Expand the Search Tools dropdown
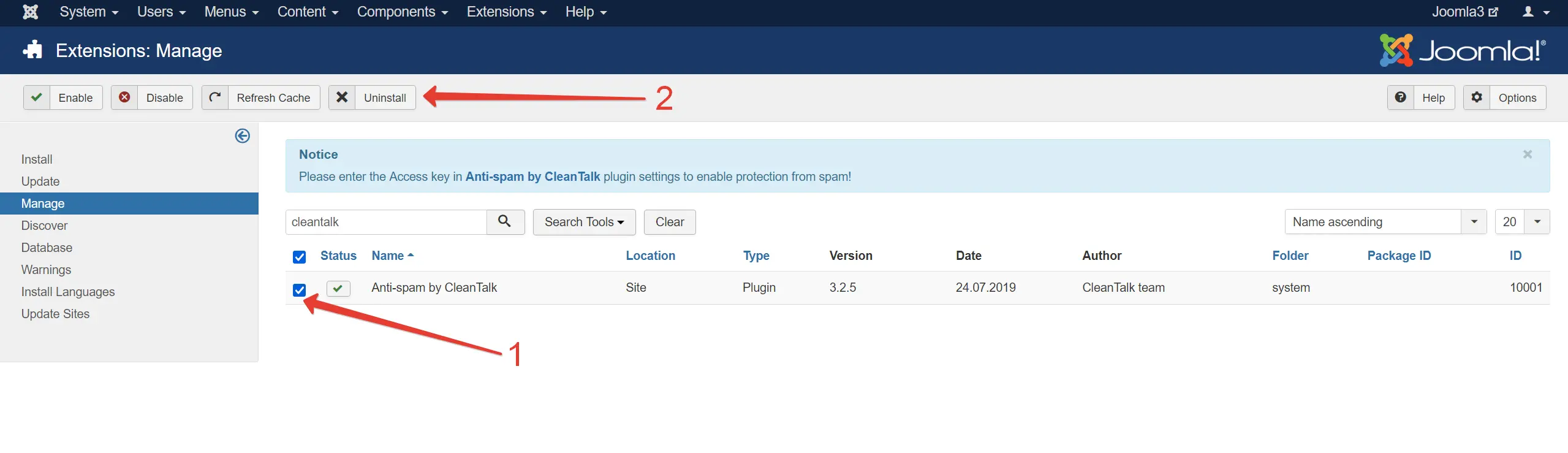The height and width of the screenshot is (453, 1568). [x=585, y=222]
